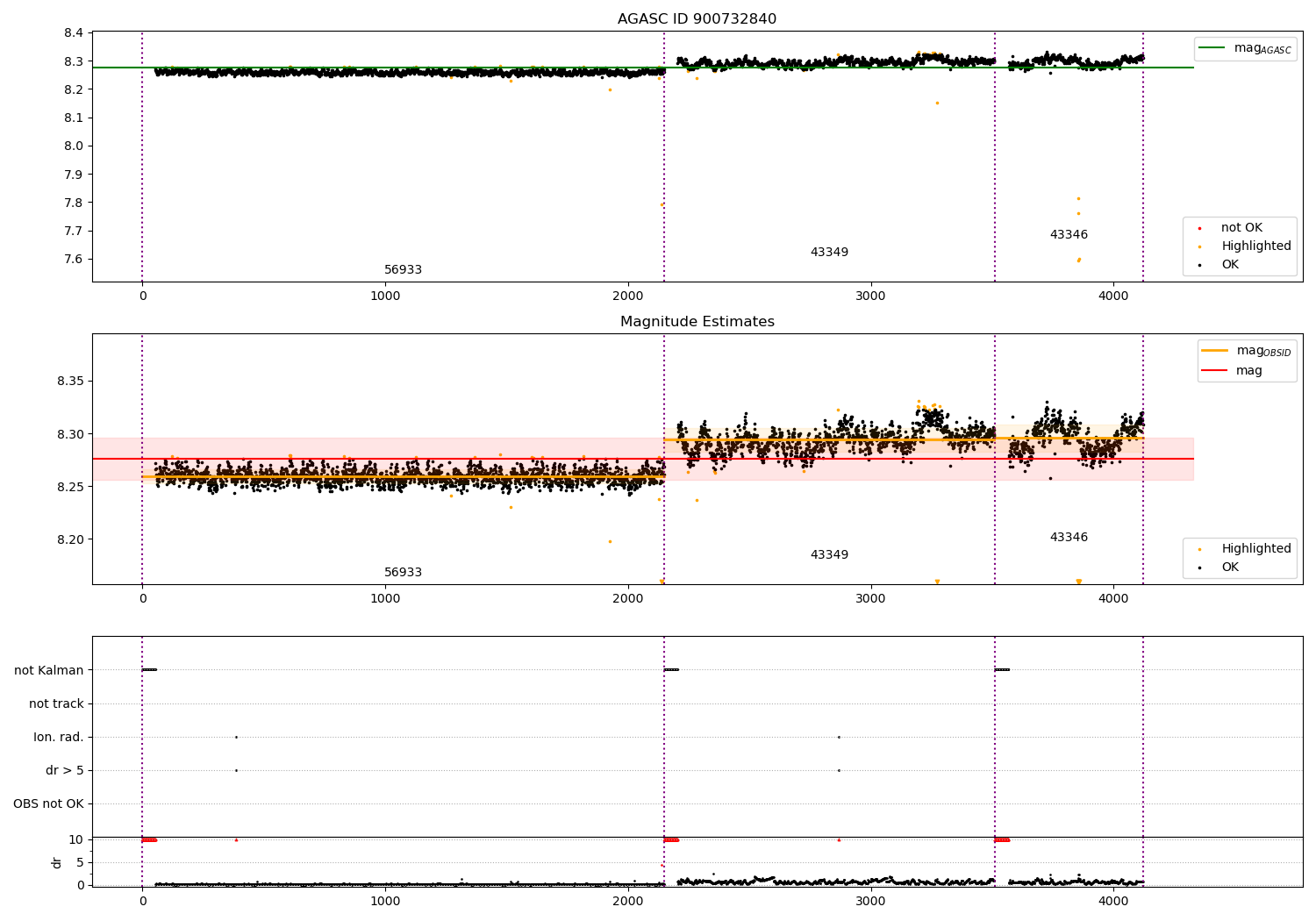This screenshot has height=921, width=1316.
Task: Click OBSID 56933 annotation in Magnitude Estimates plot
Action: pyautogui.click(x=403, y=572)
